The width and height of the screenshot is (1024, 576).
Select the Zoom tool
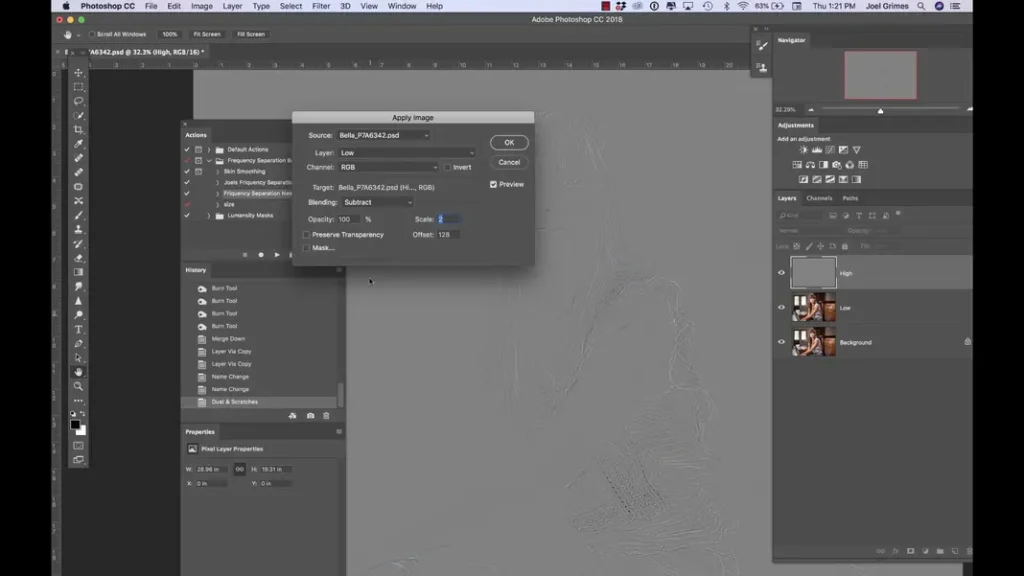tap(78, 387)
